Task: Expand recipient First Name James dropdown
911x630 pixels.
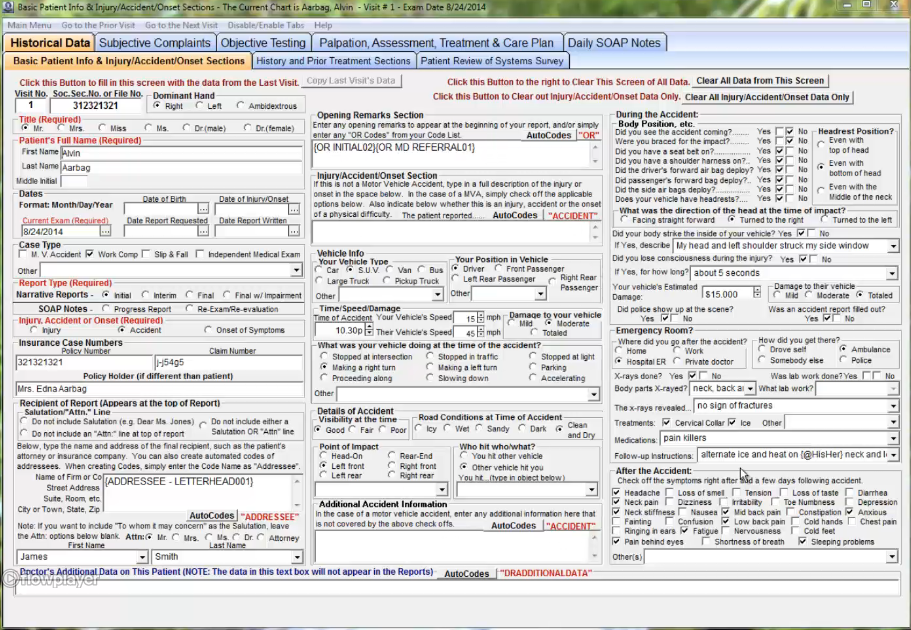Action: (142, 557)
